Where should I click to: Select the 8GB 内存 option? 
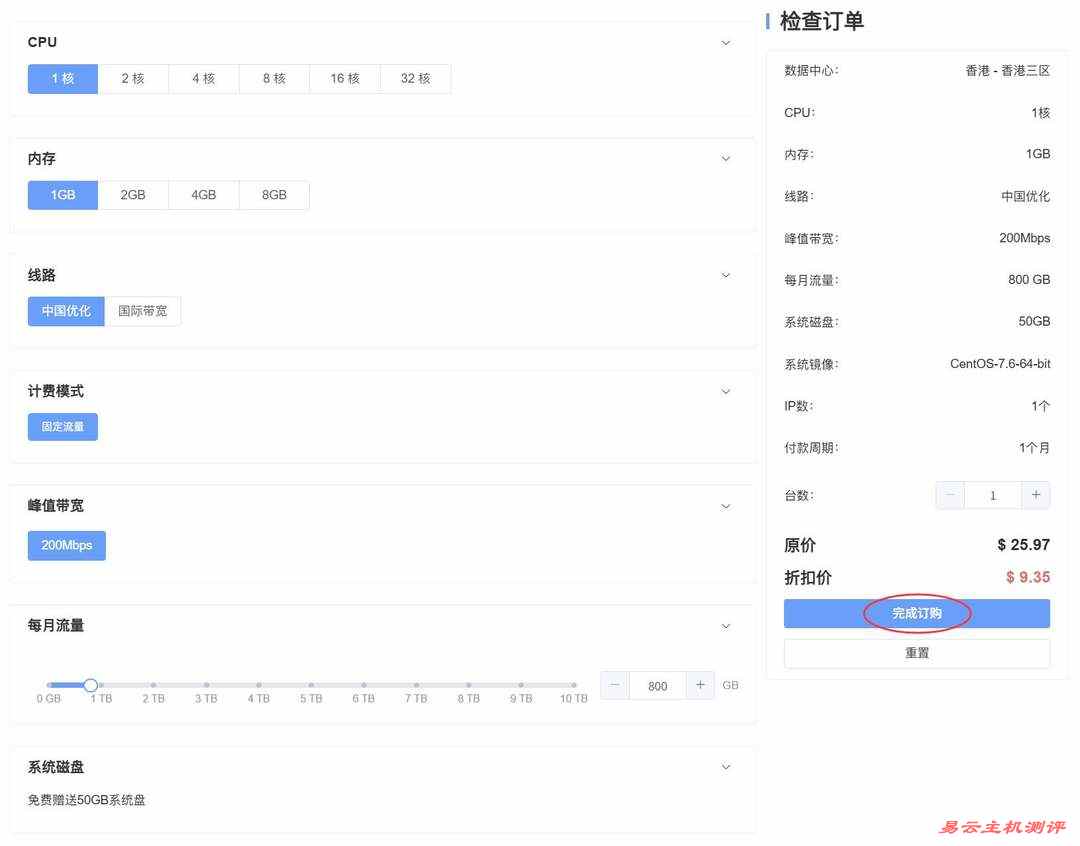(x=273, y=195)
